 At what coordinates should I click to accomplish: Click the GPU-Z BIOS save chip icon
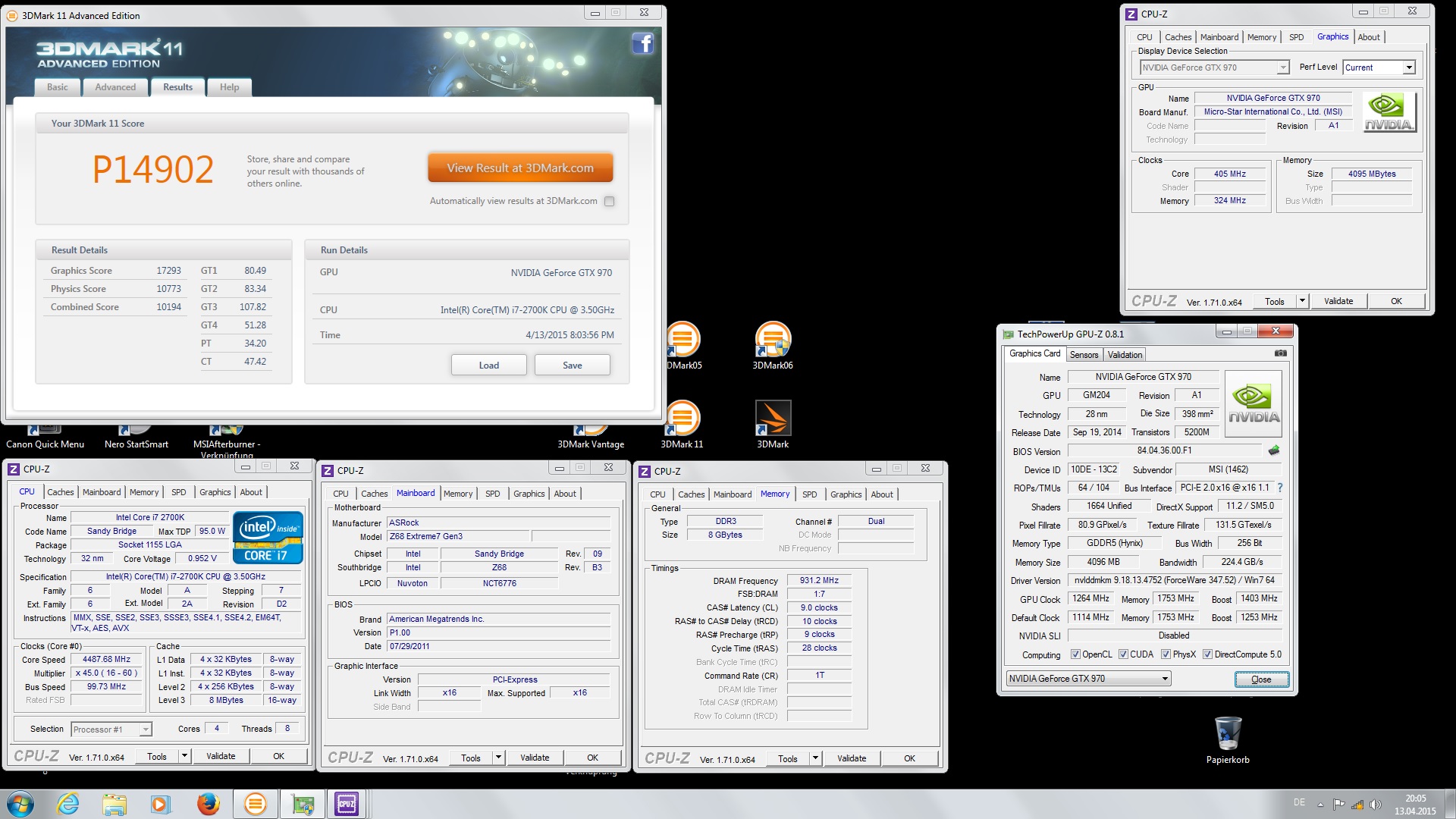point(1274,450)
